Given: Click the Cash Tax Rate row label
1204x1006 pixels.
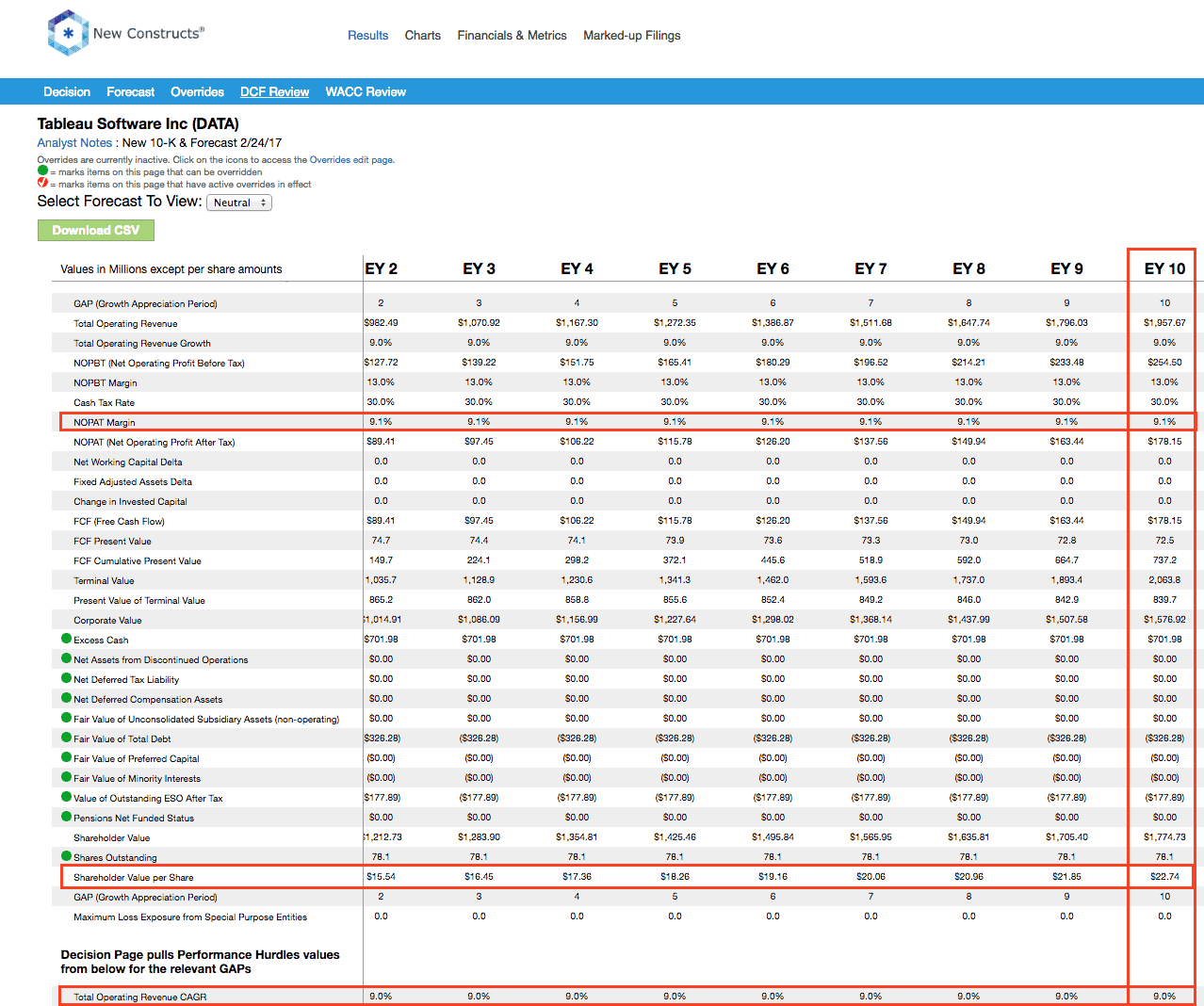Looking at the screenshot, I should pyautogui.click(x=104, y=402).
